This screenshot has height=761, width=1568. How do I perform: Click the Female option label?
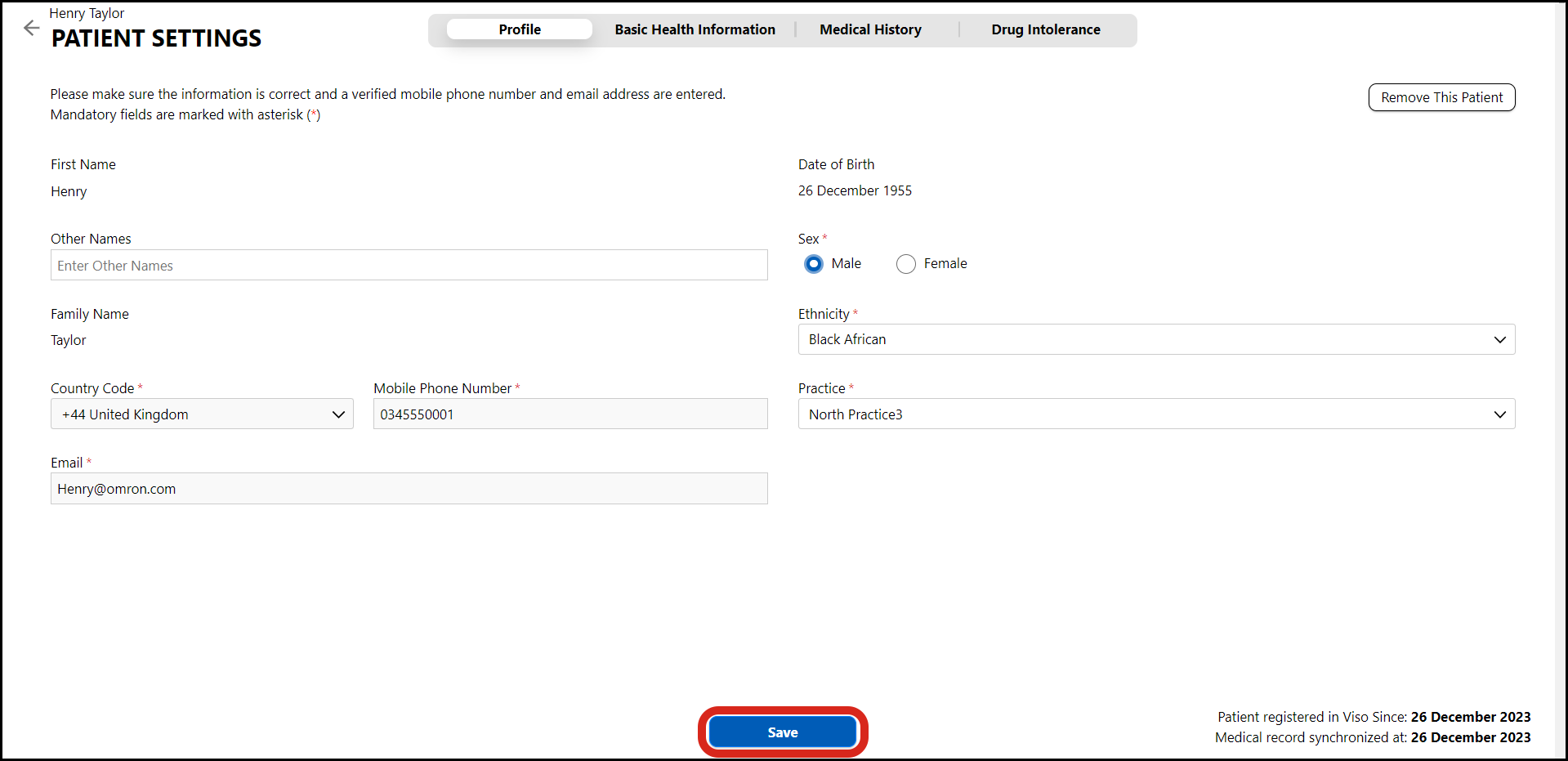[x=945, y=263]
